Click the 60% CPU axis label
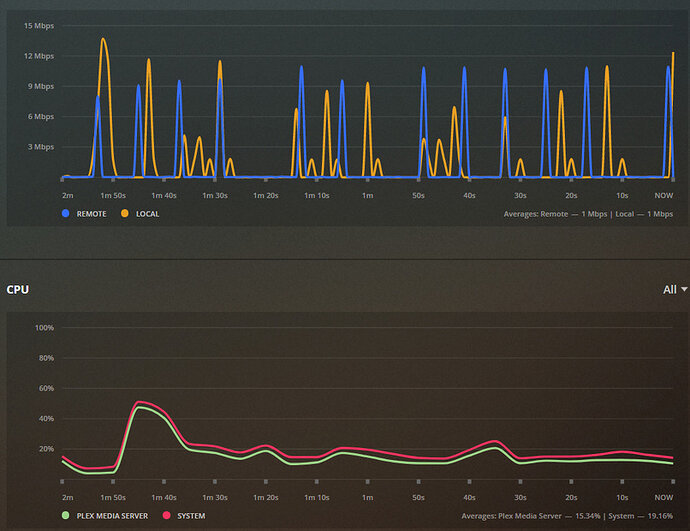This screenshot has width=690, height=531. click(x=46, y=388)
